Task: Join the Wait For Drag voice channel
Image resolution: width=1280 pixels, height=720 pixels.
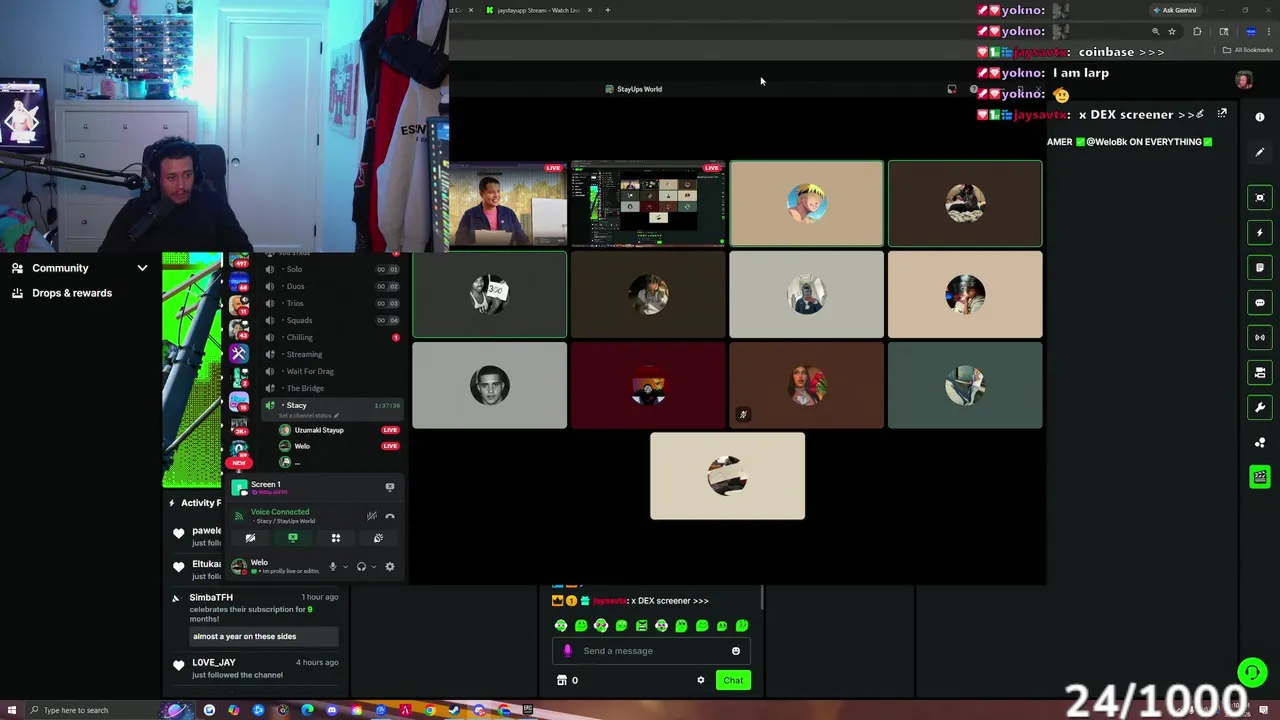Action: point(332,371)
